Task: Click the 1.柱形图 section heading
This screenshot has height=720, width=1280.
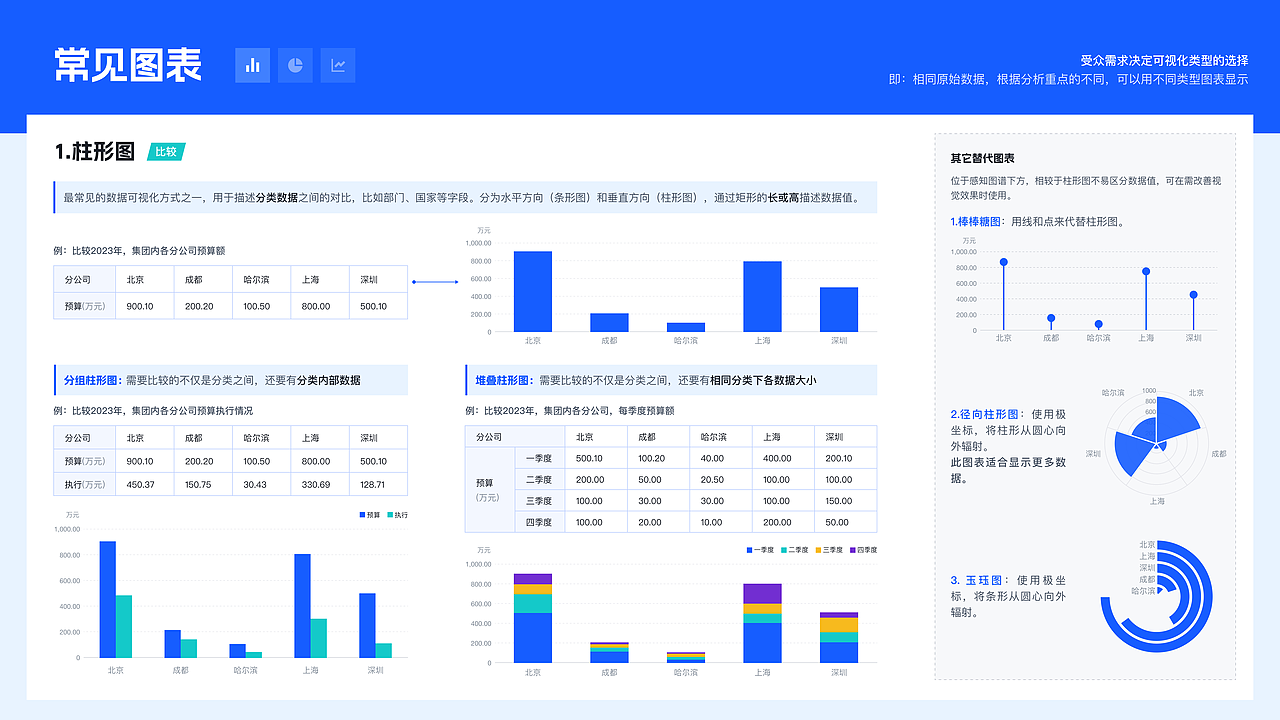Action: coord(95,152)
